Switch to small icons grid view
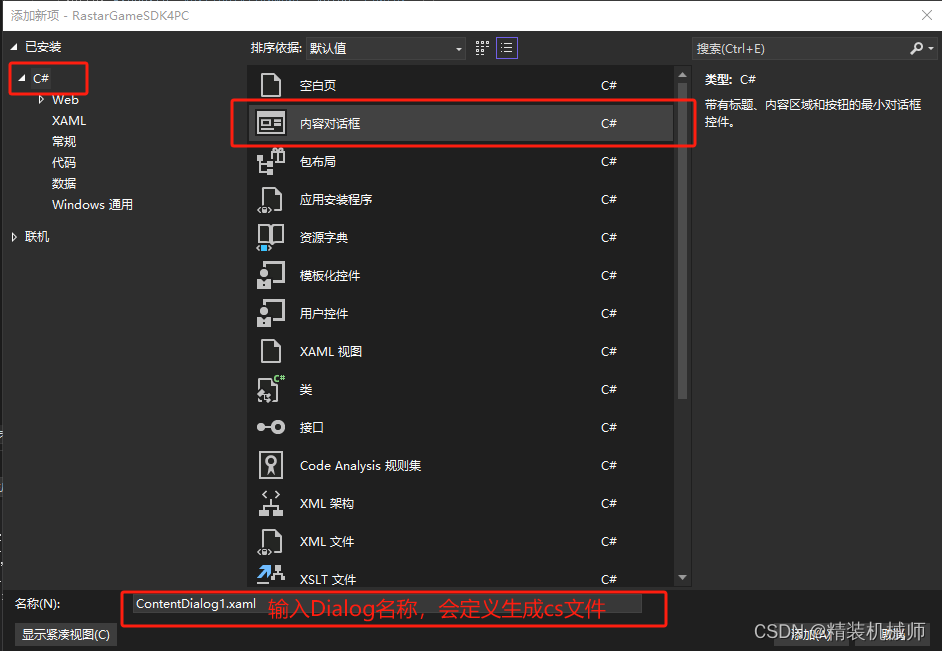 482,48
